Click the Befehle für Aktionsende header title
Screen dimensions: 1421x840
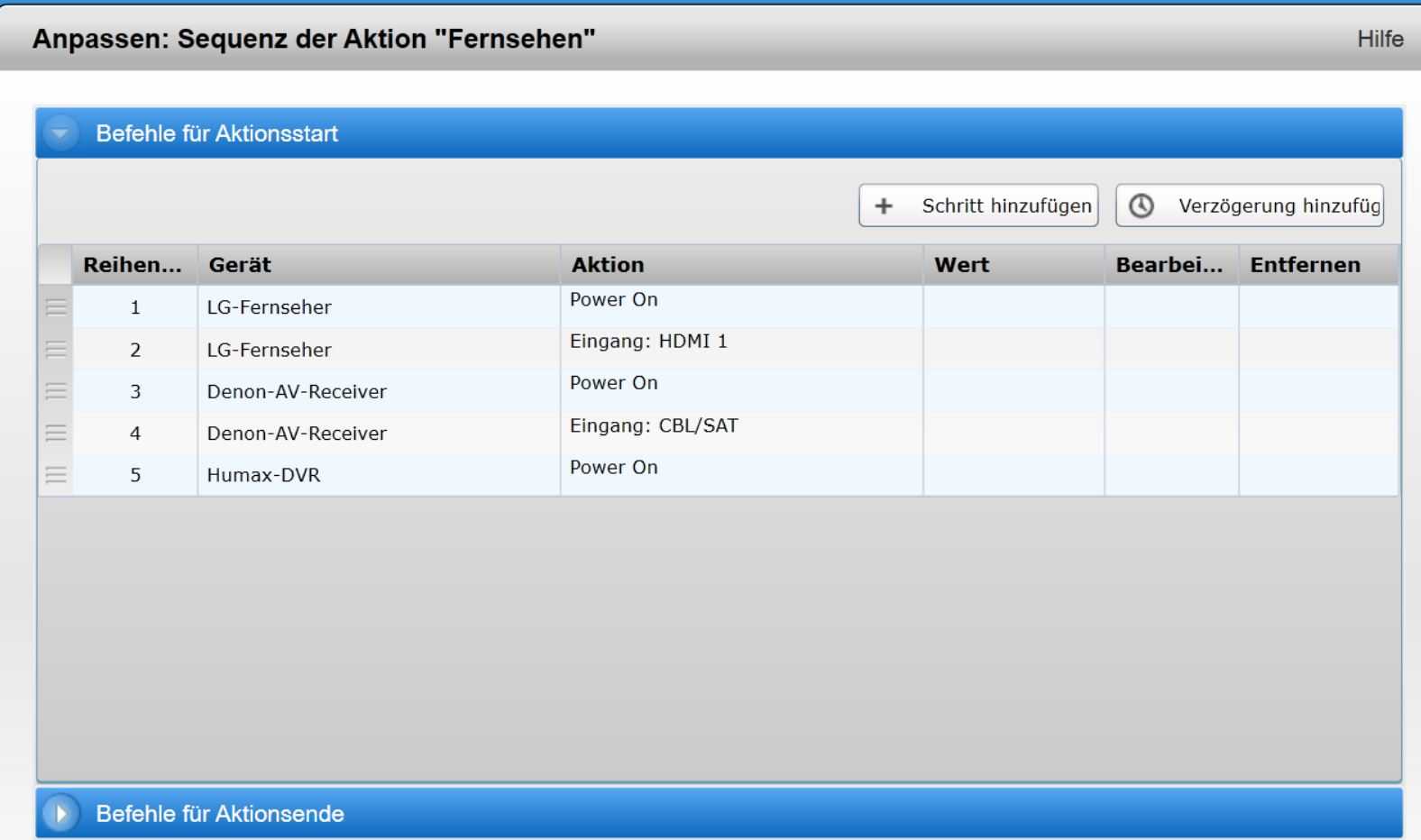click(x=220, y=814)
